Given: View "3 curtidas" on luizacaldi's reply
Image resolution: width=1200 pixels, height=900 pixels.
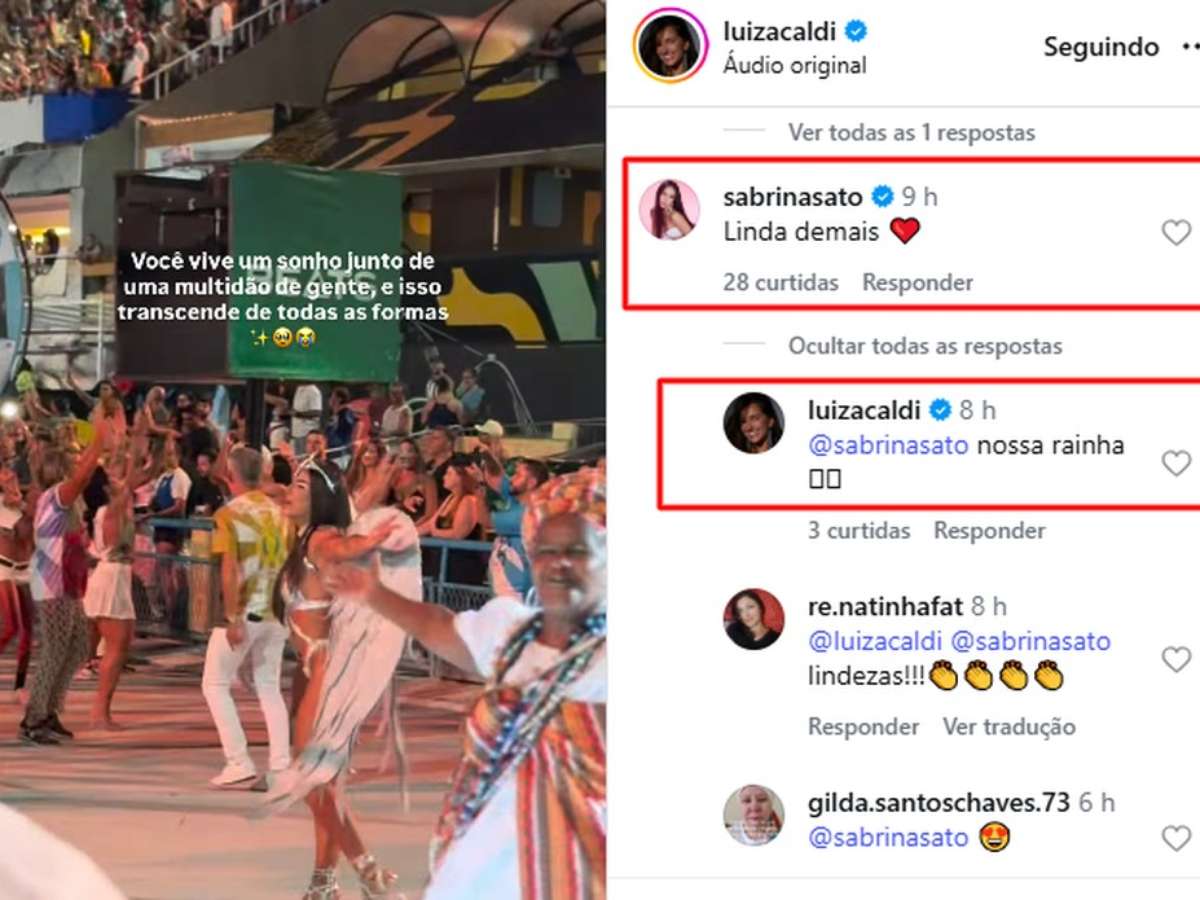Looking at the screenshot, I should [x=859, y=531].
